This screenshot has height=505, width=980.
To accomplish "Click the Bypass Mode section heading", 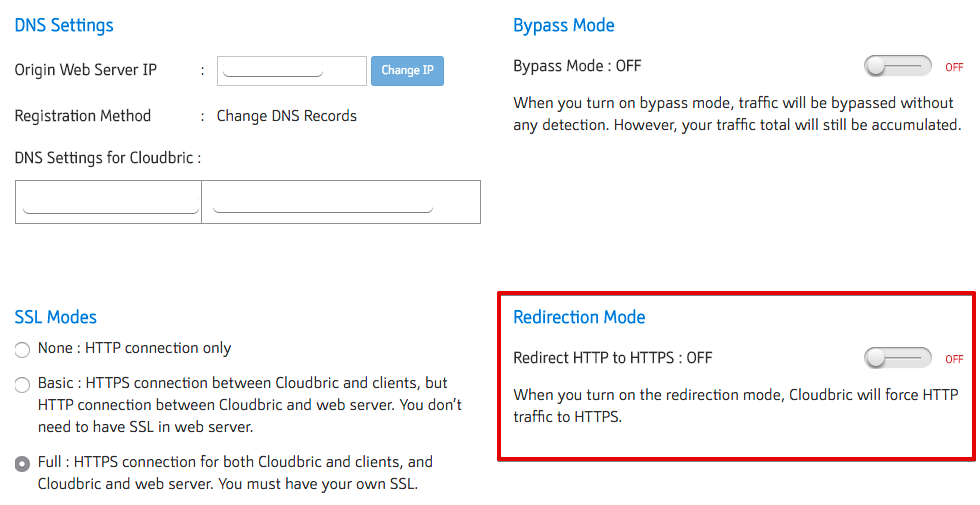I will point(564,26).
